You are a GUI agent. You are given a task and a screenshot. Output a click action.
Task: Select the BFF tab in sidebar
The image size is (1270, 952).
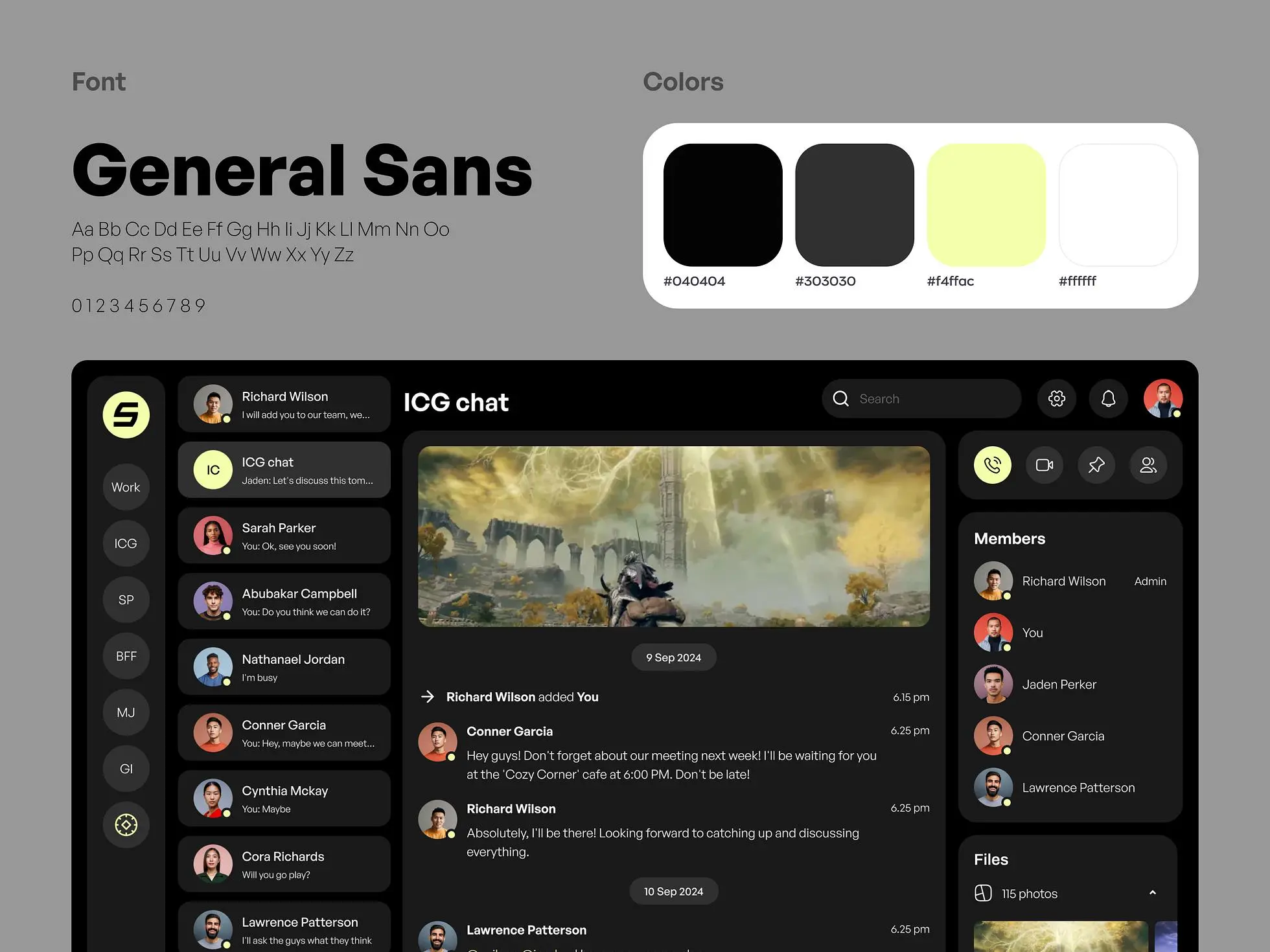125,655
